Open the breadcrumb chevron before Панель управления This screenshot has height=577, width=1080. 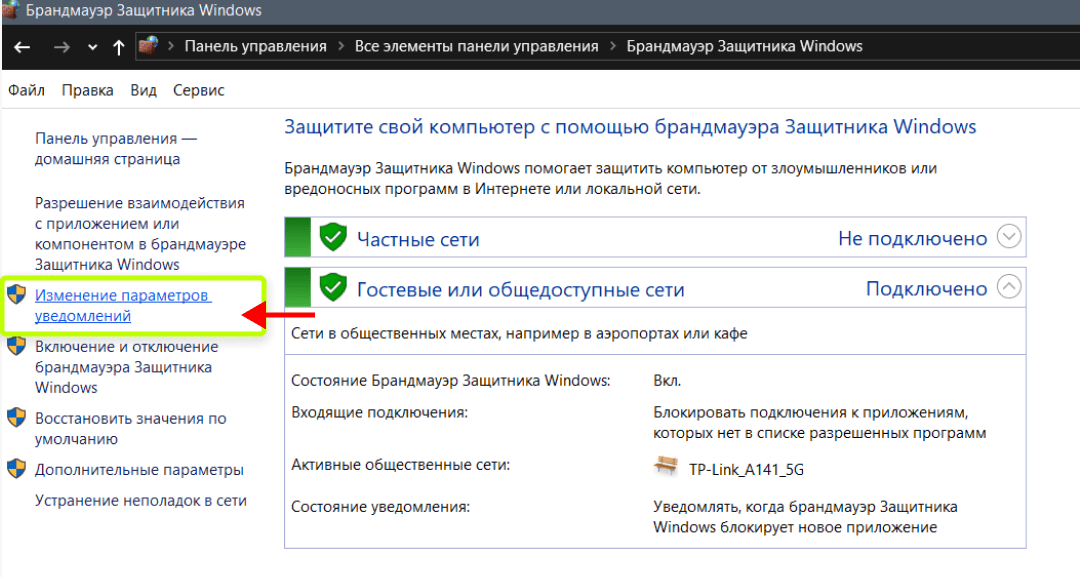pyautogui.click(x=170, y=46)
